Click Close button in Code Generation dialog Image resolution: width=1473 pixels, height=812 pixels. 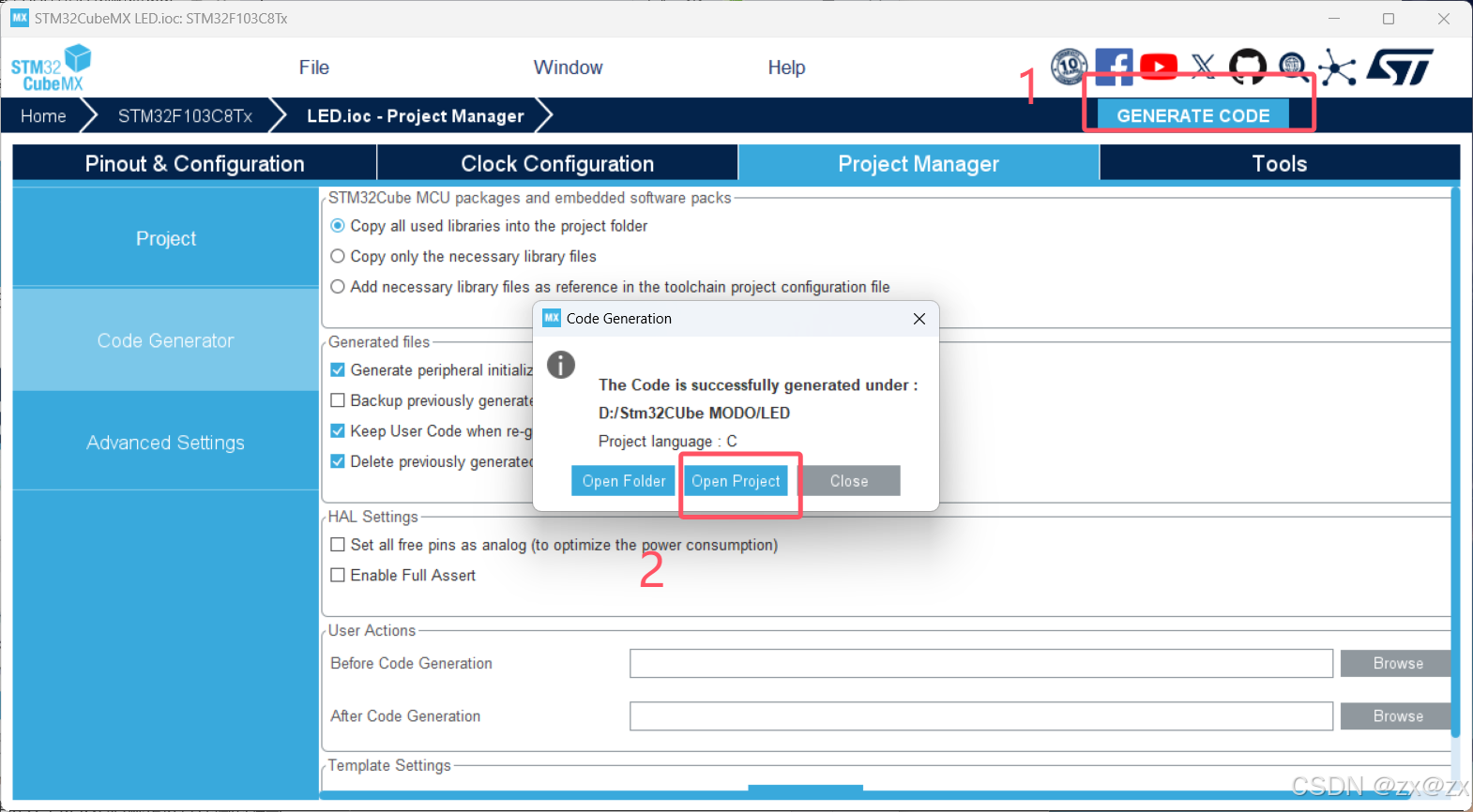(x=849, y=481)
